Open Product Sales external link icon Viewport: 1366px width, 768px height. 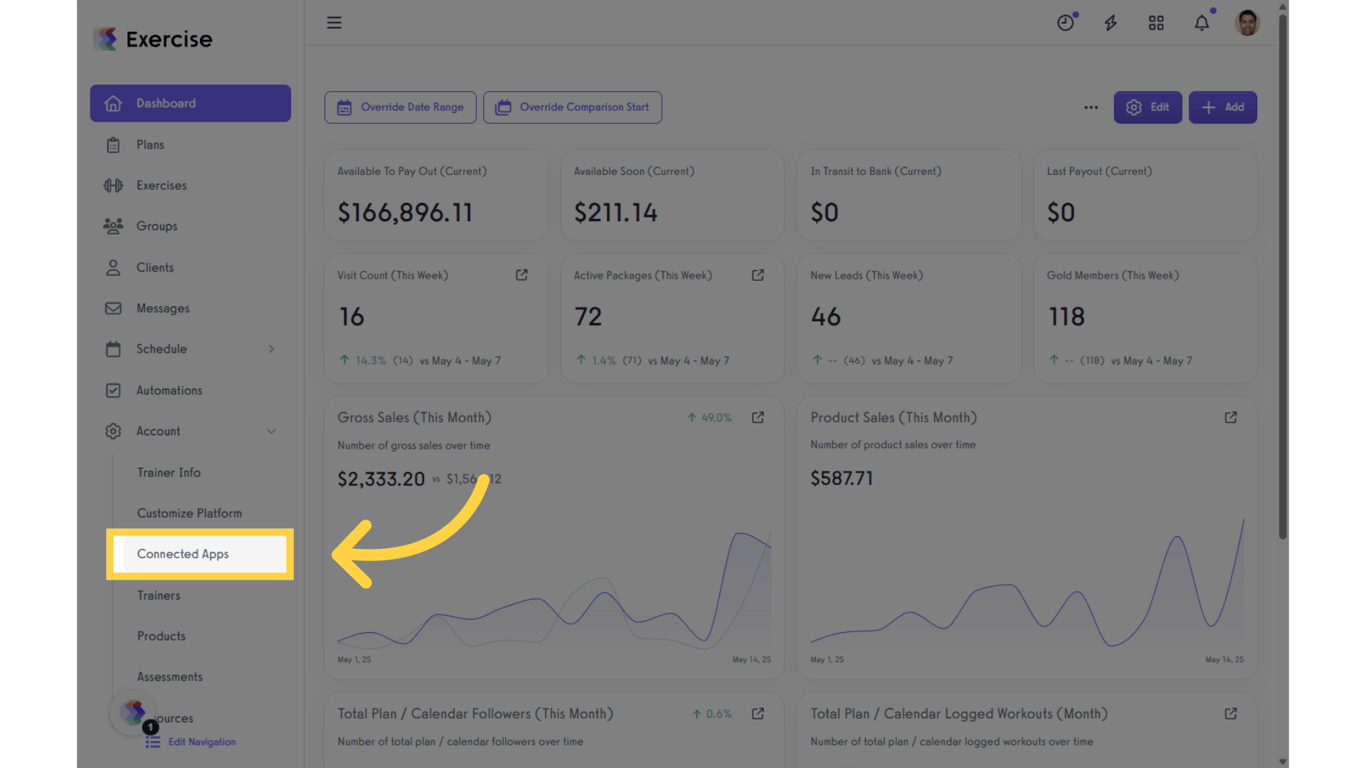coord(1231,418)
